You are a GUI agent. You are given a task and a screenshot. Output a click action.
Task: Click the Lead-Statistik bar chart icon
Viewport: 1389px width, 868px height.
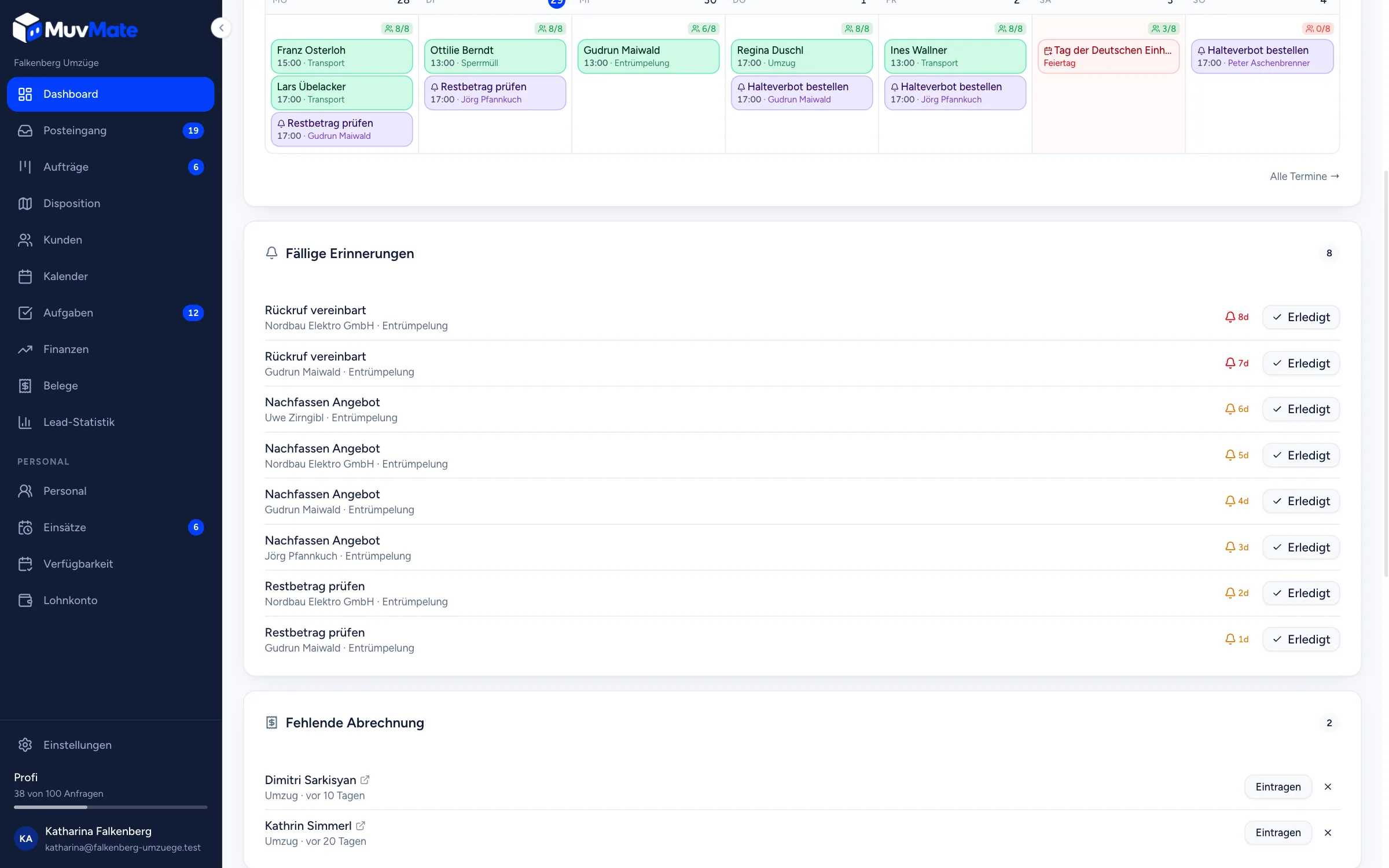(x=25, y=422)
